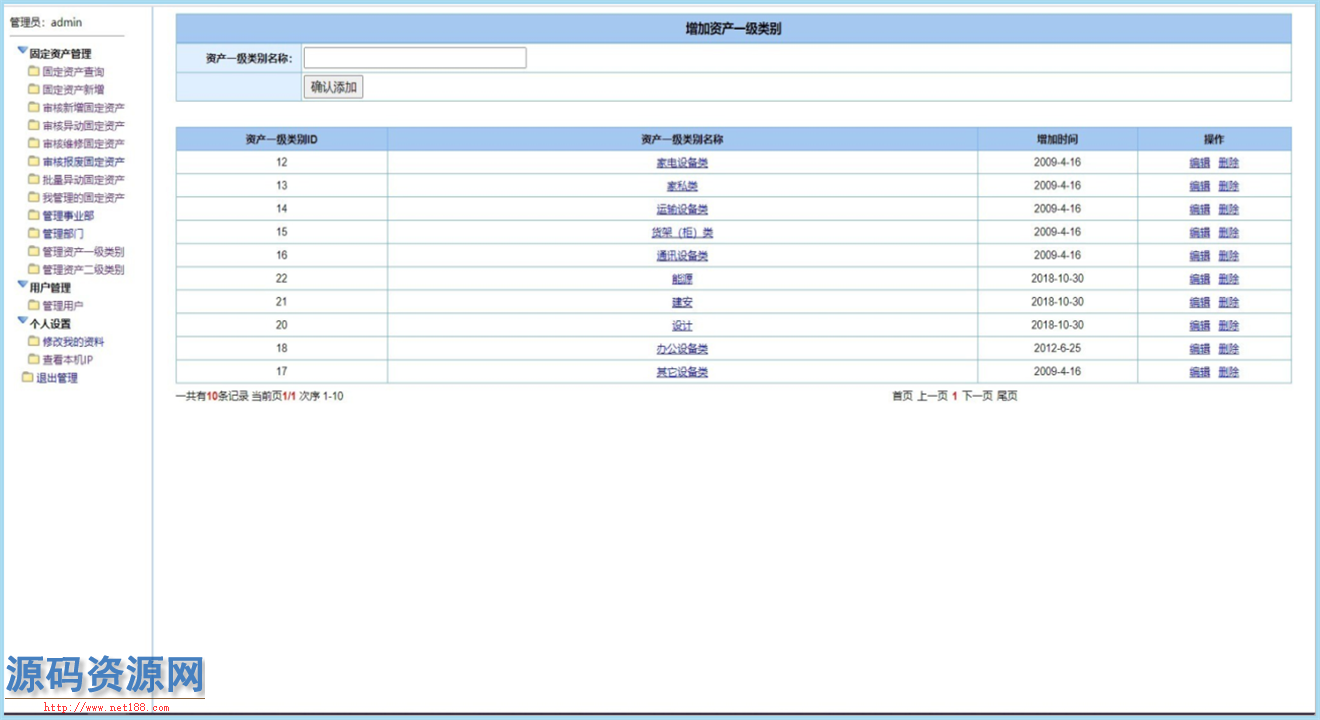The width and height of the screenshot is (1320, 720).
Task: Click folder icon beside 管理事业部
Action: tap(34, 215)
